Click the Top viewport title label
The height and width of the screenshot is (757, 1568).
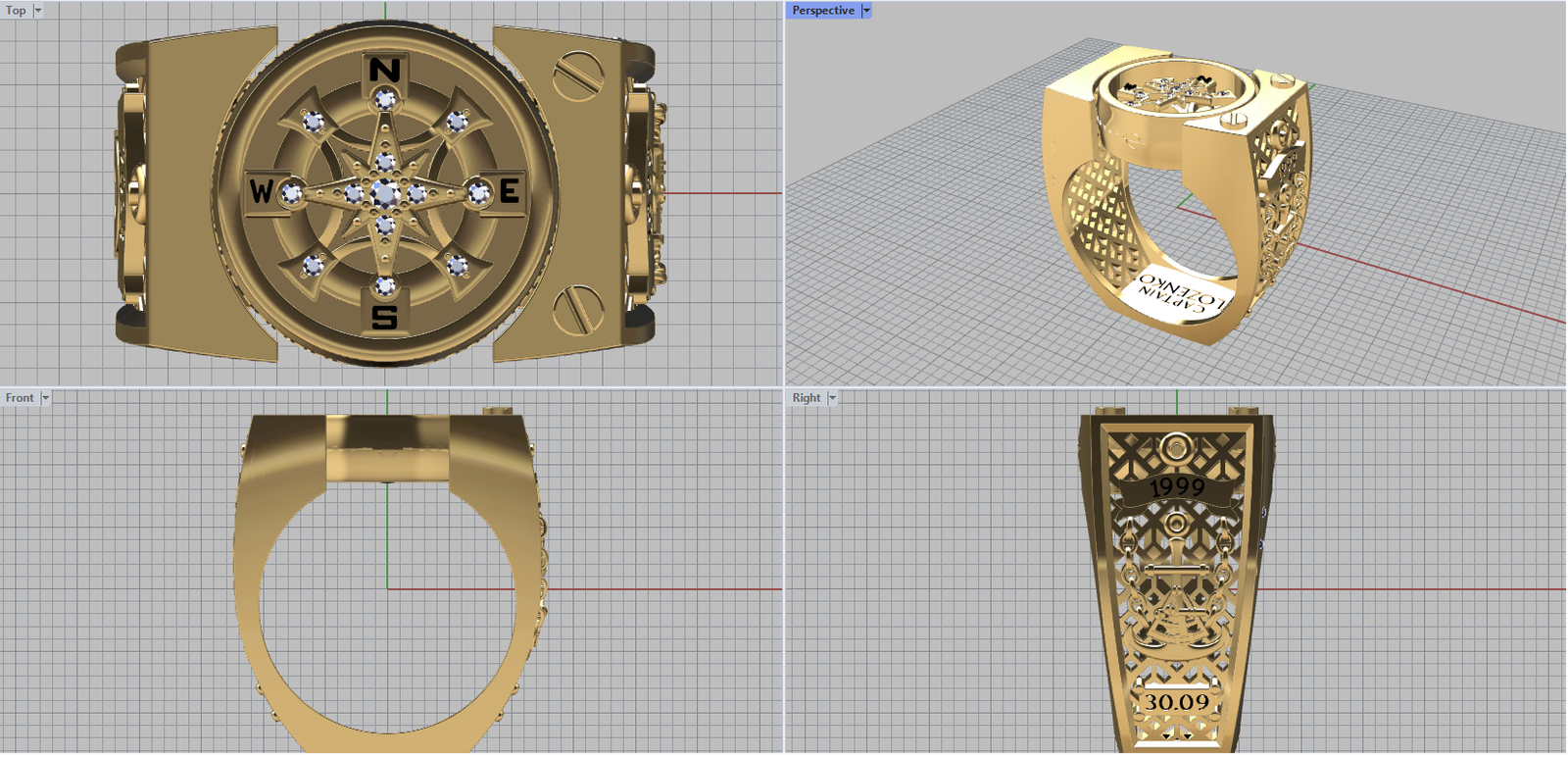click(17, 11)
